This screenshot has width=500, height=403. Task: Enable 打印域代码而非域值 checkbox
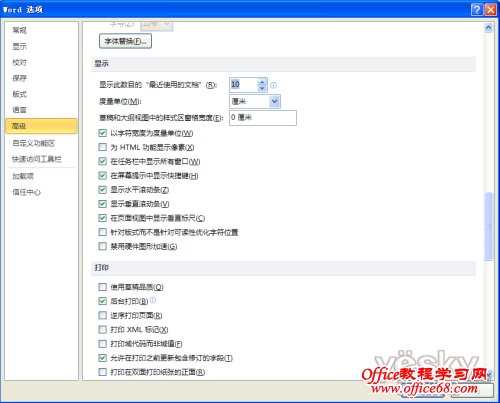102,344
